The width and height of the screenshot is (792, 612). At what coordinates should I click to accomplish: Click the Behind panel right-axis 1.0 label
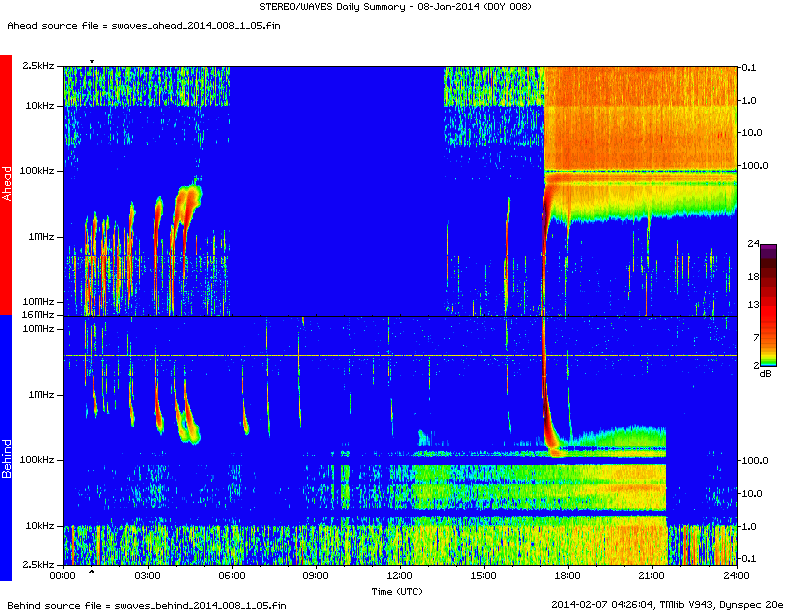click(749, 526)
